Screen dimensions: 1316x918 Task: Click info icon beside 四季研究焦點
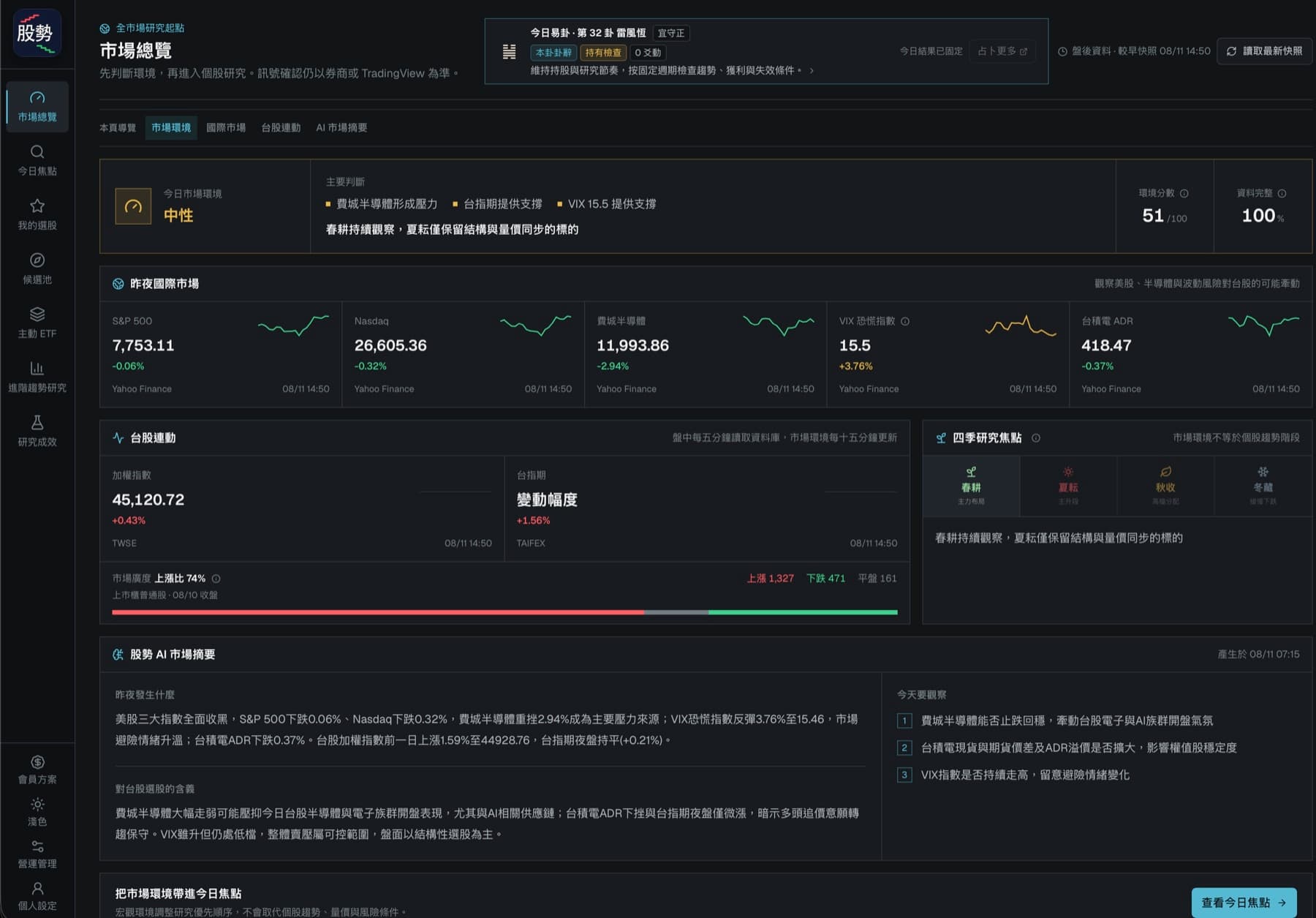click(x=1036, y=438)
